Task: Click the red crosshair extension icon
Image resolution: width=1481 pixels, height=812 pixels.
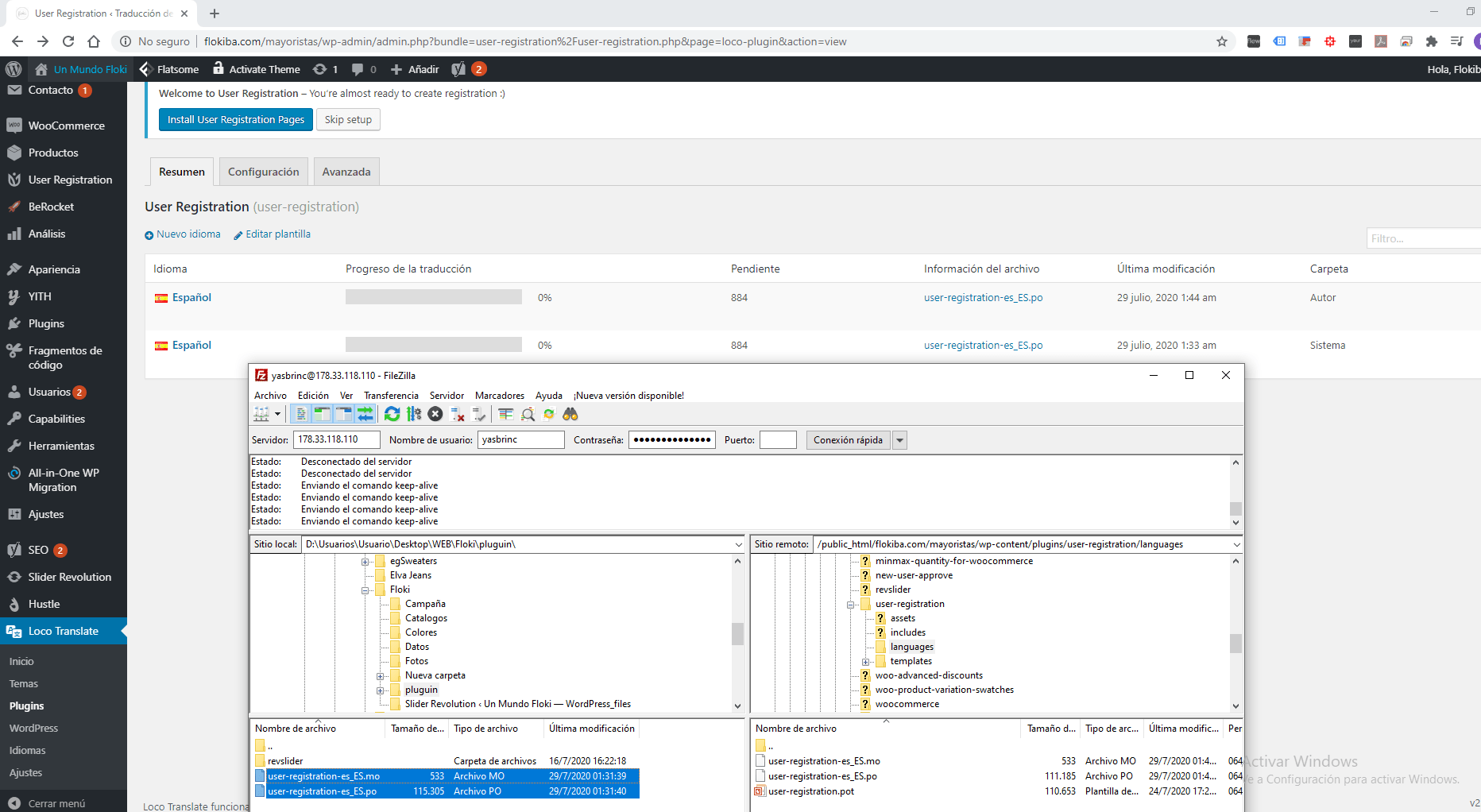Action: (x=1330, y=41)
